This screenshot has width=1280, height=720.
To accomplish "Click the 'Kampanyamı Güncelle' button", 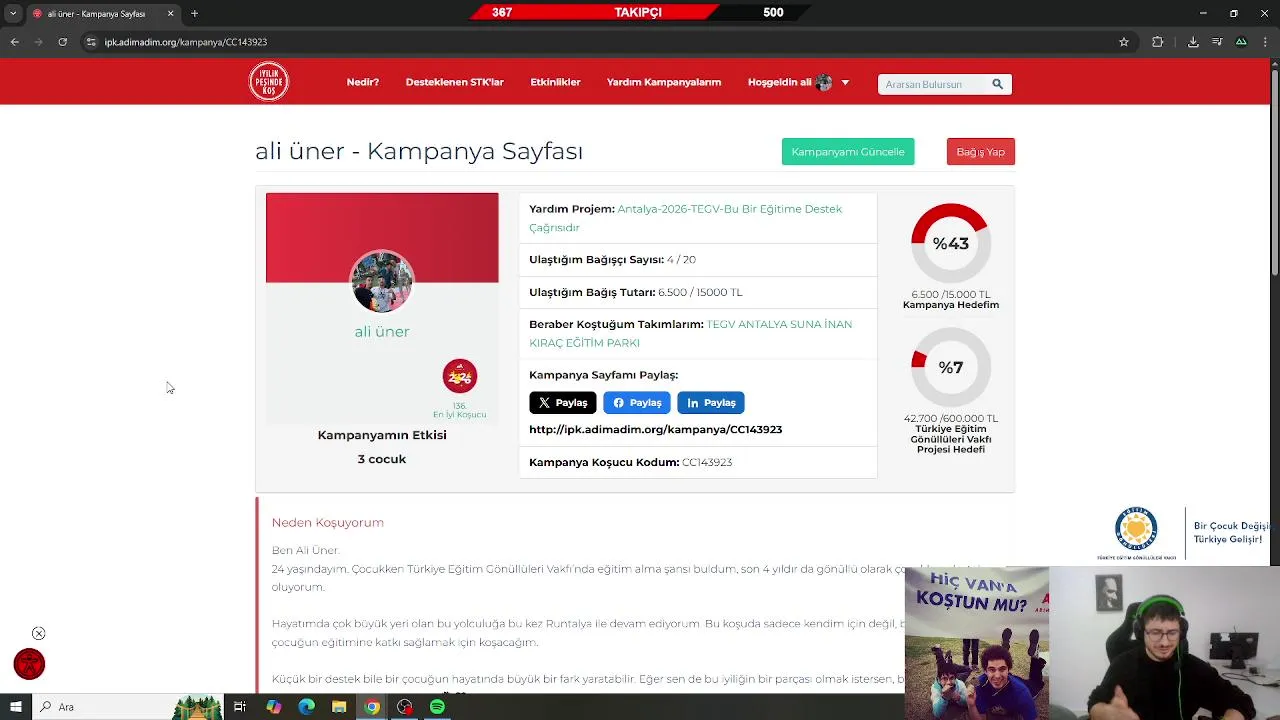I will click(848, 152).
